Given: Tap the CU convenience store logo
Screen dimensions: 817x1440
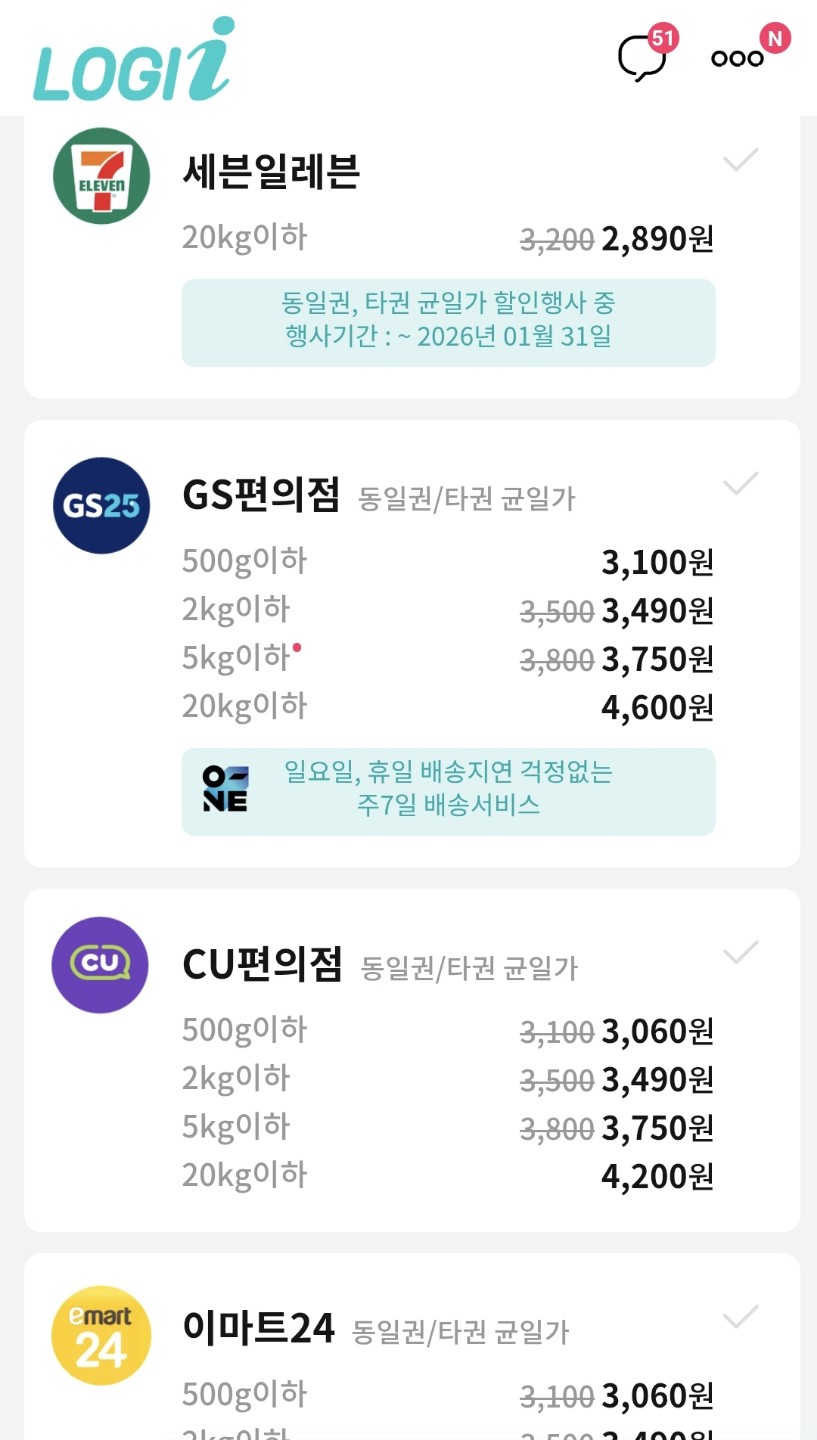Looking at the screenshot, I should tap(100, 965).
